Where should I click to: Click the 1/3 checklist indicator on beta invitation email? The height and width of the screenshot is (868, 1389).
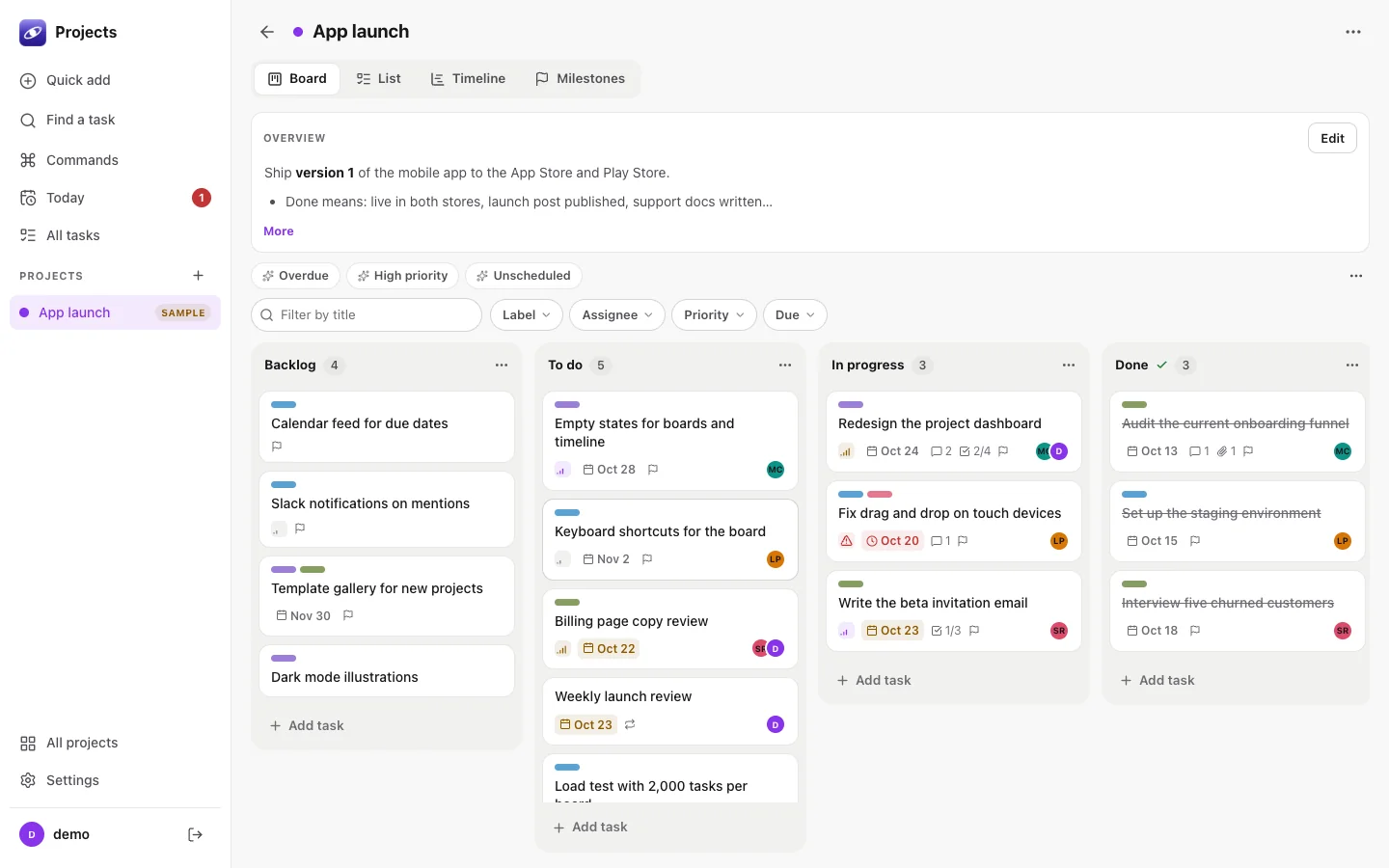tap(946, 631)
